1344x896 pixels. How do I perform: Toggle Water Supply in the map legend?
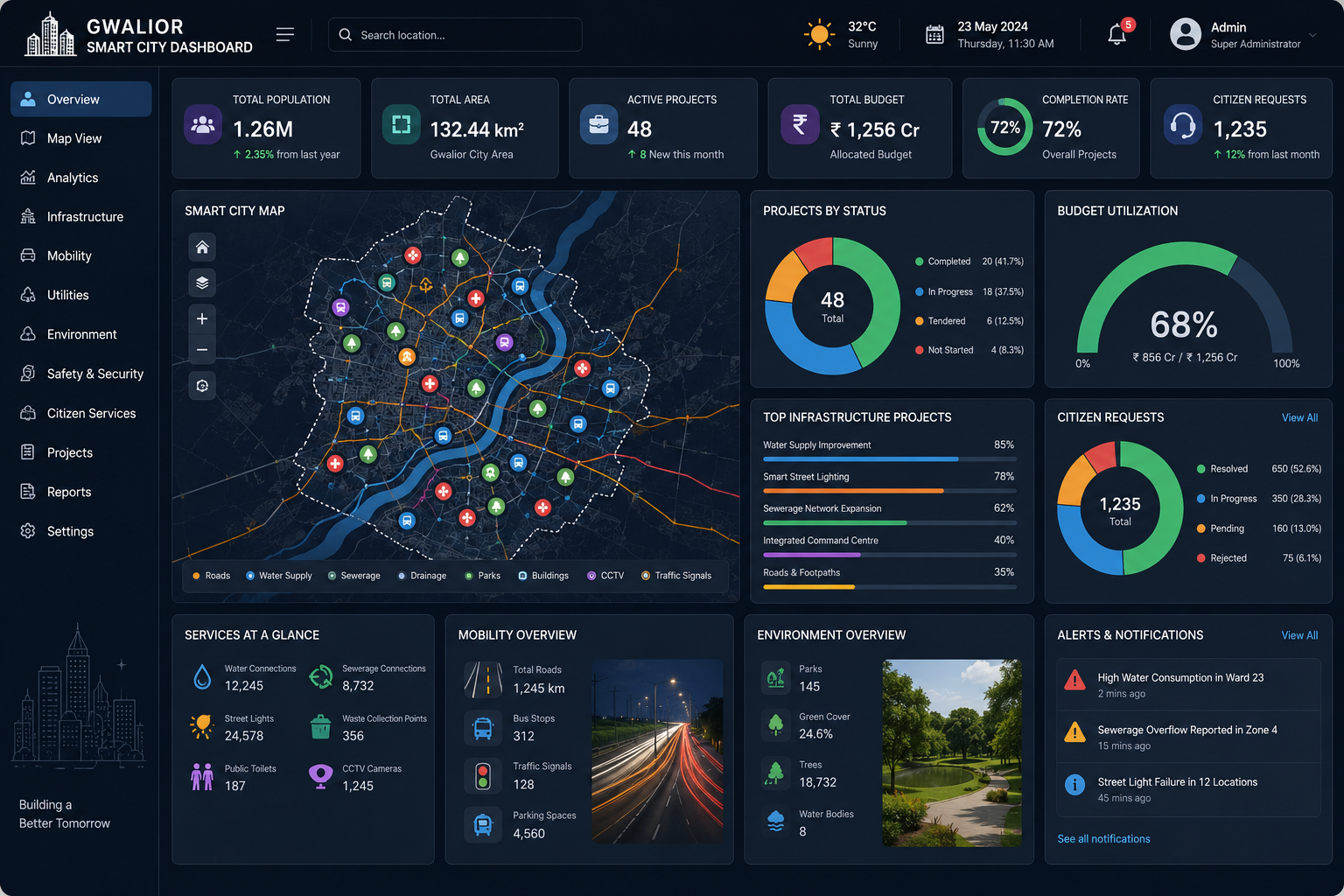[x=279, y=576]
